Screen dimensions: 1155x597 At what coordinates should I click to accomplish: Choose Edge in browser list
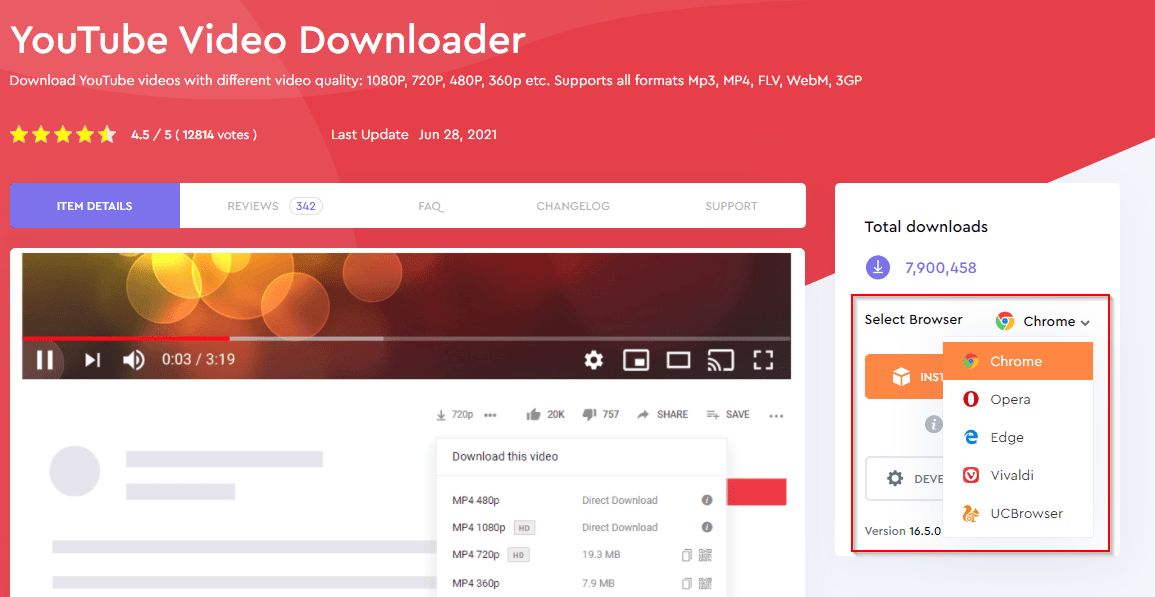(x=1018, y=437)
